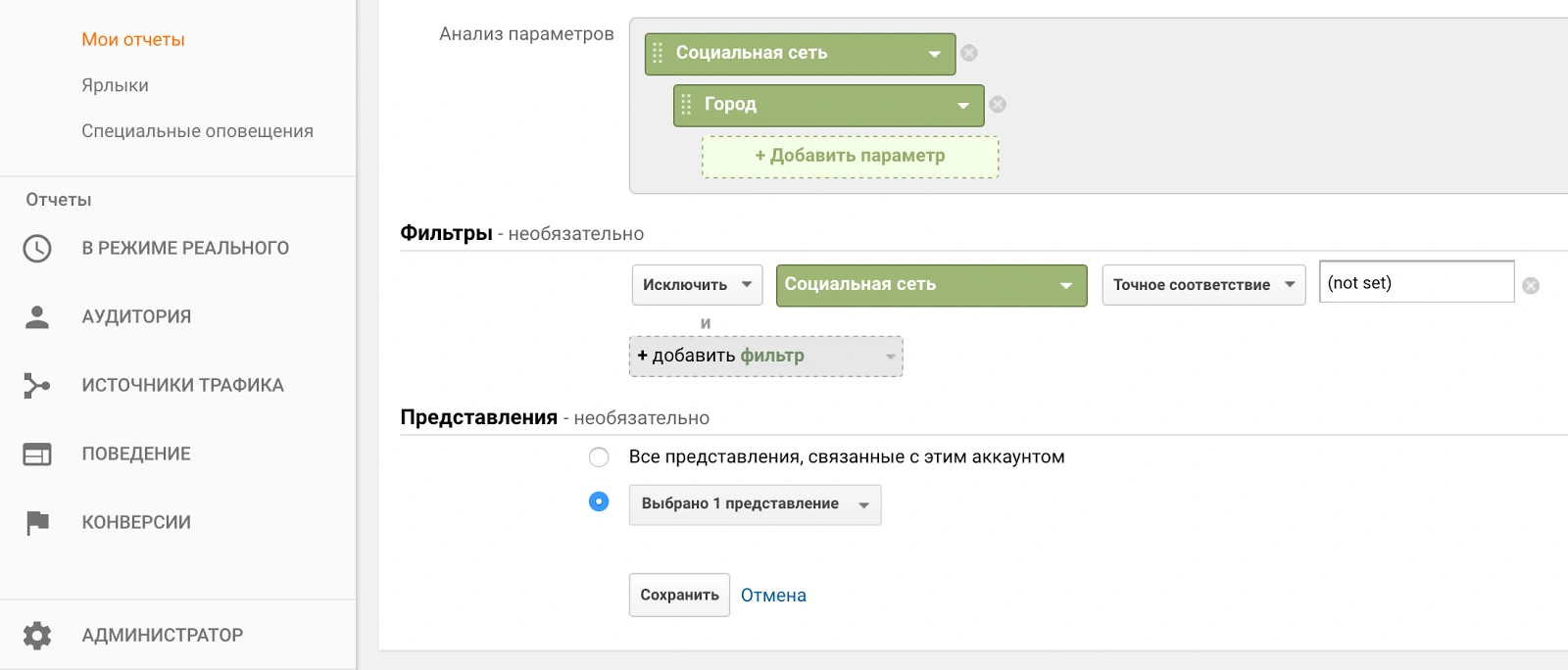Viewport: 1568px width, 670px height.
Task: Expand the Точное соответствие match type dropdown
Action: (1203, 285)
